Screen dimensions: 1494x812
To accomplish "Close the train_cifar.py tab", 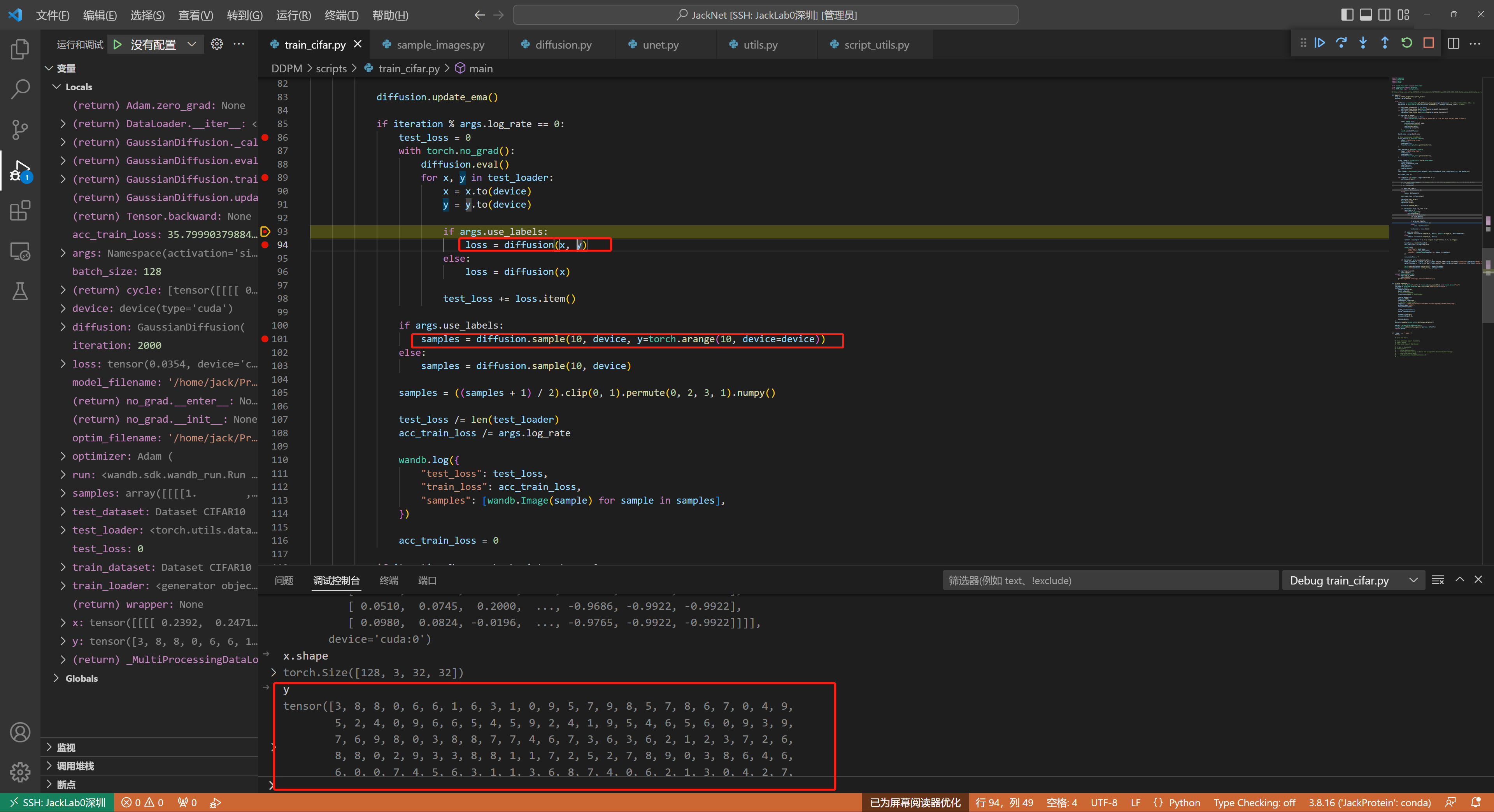I will pyautogui.click(x=358, y=44).
